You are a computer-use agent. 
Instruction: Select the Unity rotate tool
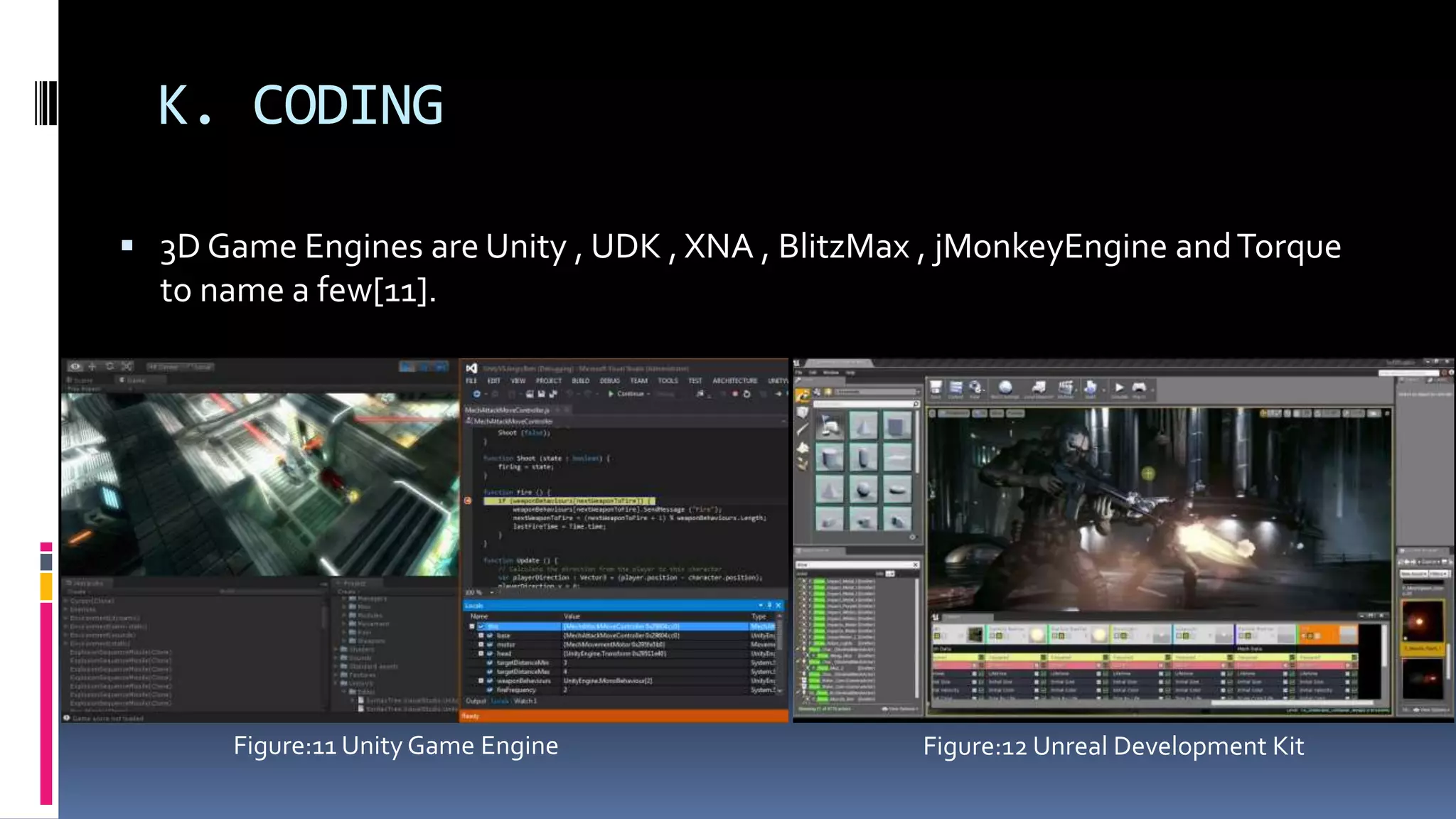109,367
